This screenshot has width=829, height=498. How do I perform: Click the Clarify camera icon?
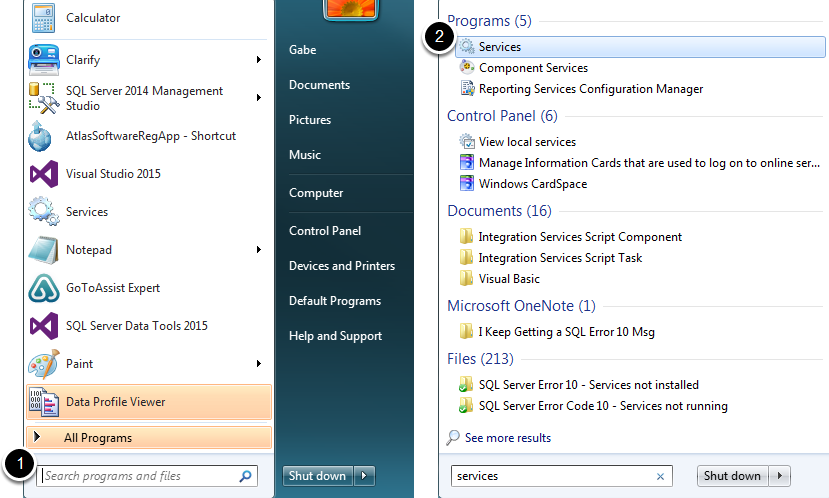click(43, 60)
